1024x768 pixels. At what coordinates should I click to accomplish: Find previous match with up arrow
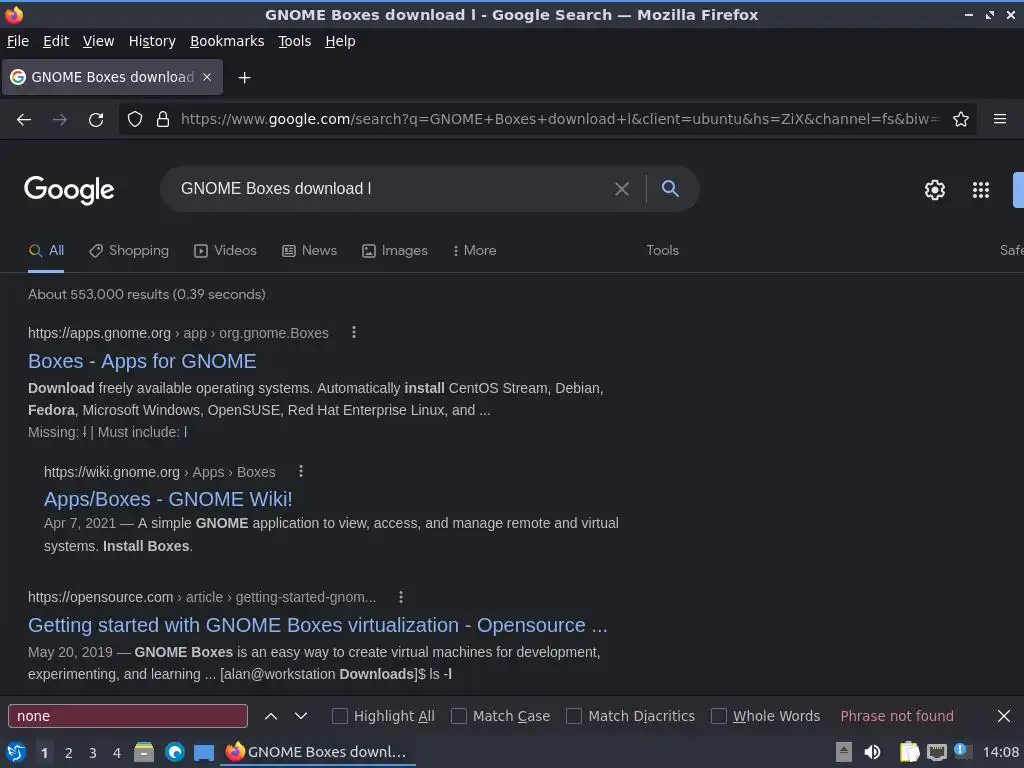click(271, 716)
